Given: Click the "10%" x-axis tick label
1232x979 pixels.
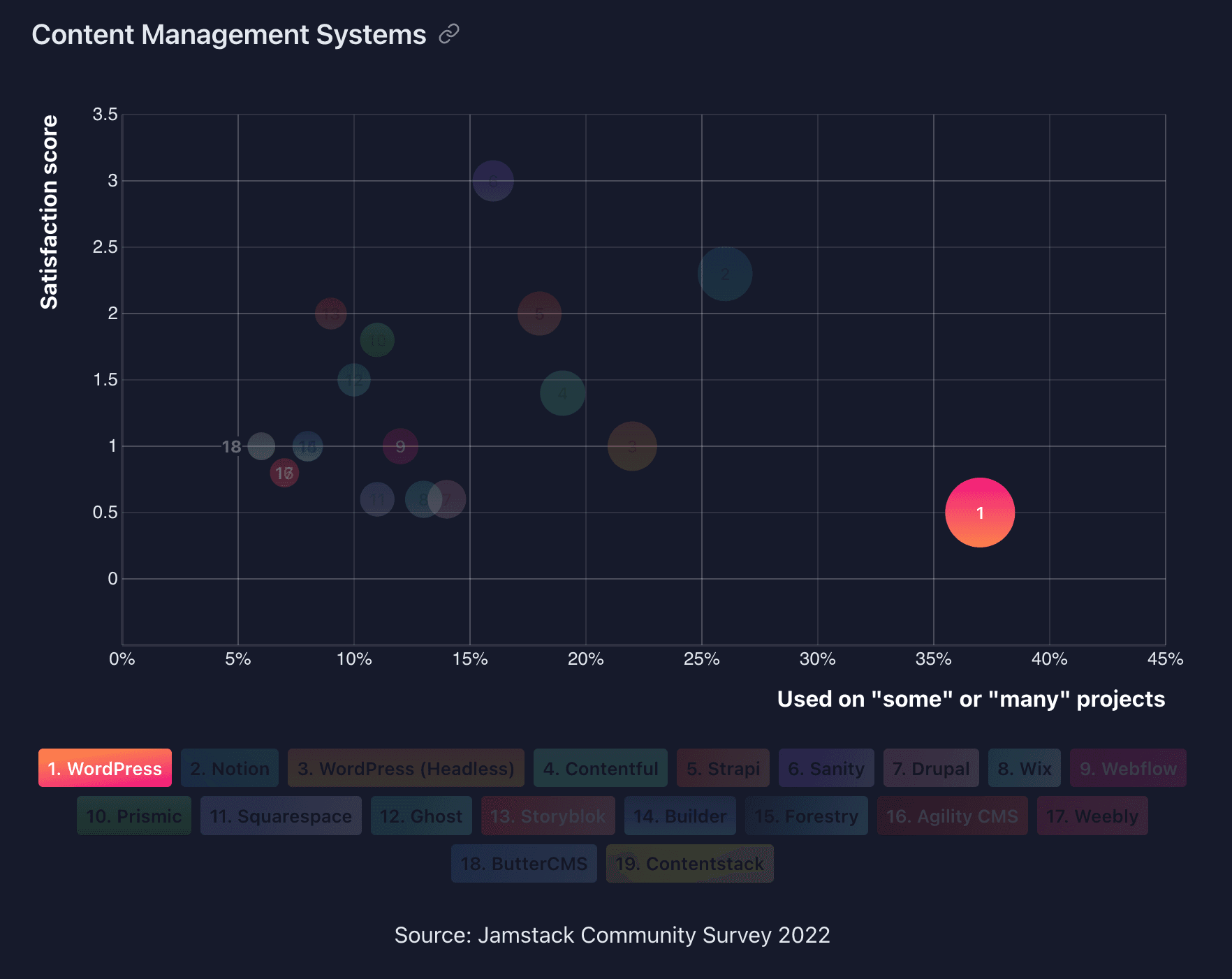Looking at the screenshot, I should click(354, 659).
